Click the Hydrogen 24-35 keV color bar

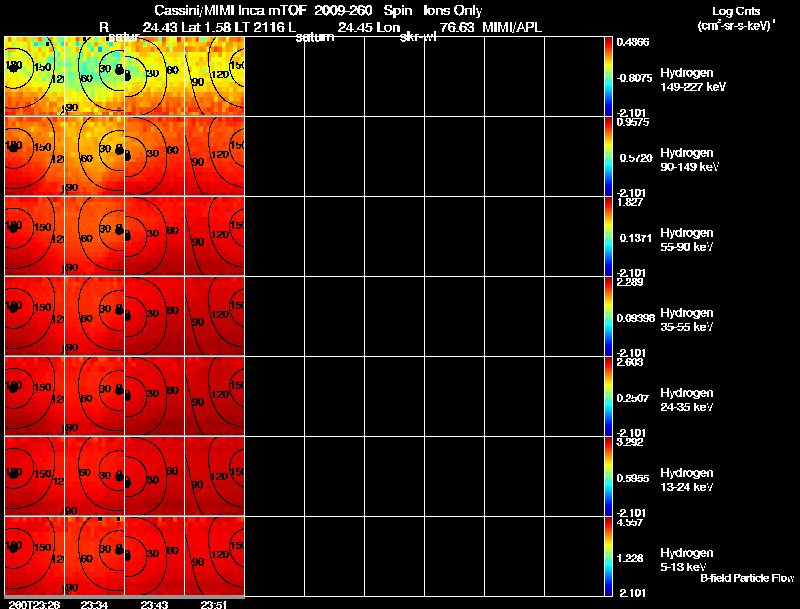click(x=608, y=396)
